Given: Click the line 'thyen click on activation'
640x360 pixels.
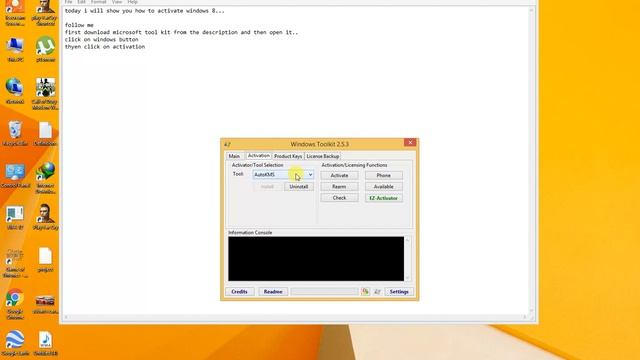Looking at the screenshot, I should [x=105, y=47].
